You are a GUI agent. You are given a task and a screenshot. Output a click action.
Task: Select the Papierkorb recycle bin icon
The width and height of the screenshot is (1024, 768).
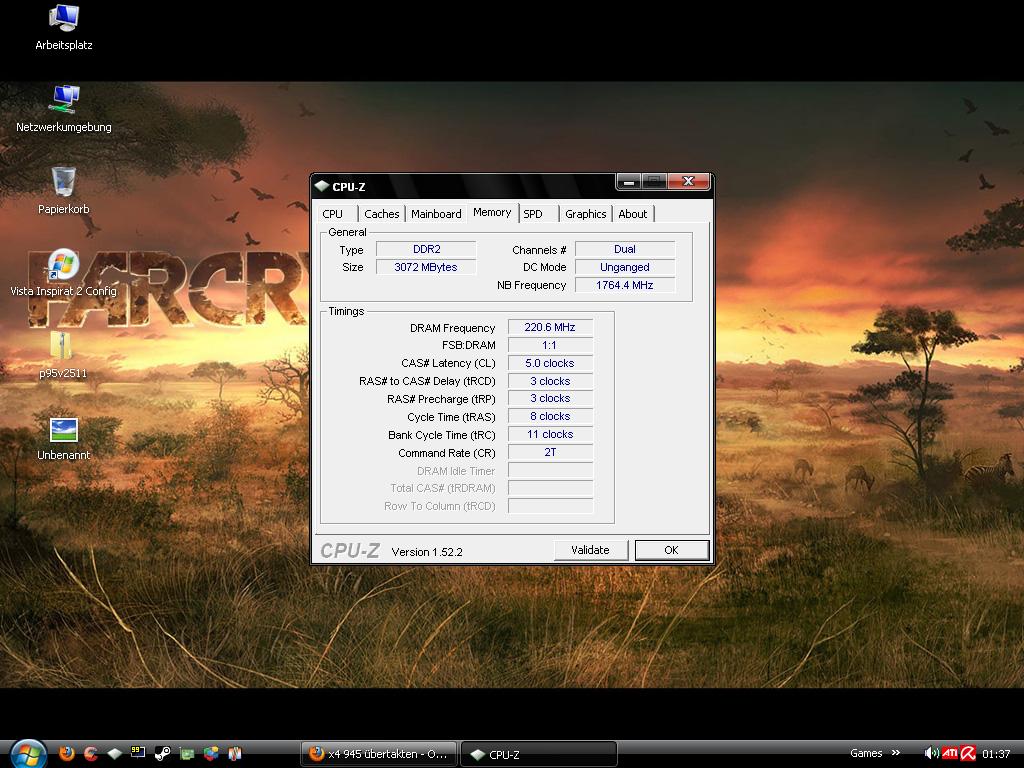click(64, 190)
